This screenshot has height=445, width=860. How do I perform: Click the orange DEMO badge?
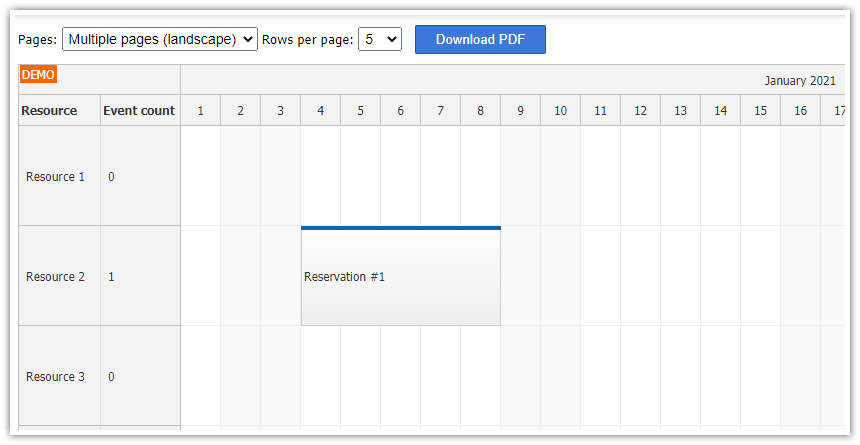coord(38,74)
